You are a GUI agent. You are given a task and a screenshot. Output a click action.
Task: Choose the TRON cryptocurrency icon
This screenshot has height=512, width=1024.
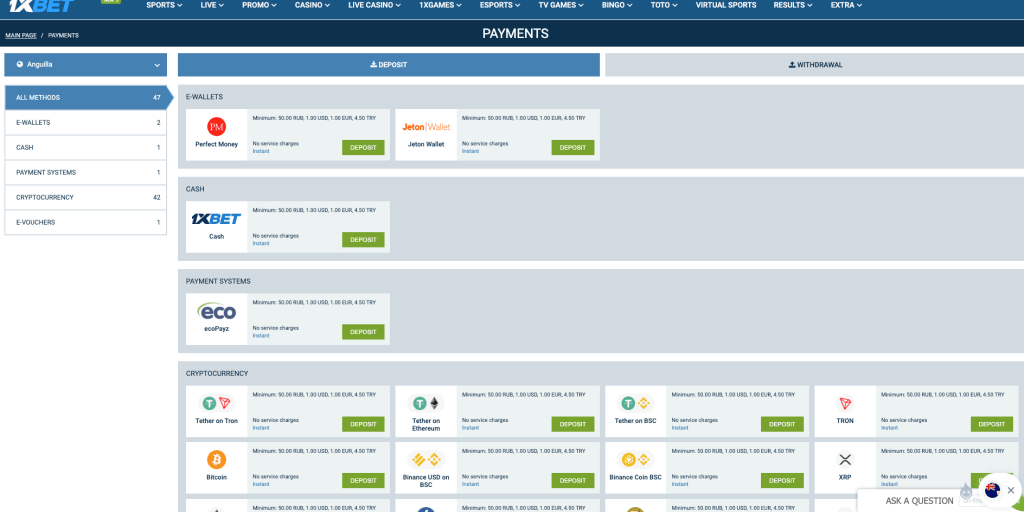click(x=845, y=403)
